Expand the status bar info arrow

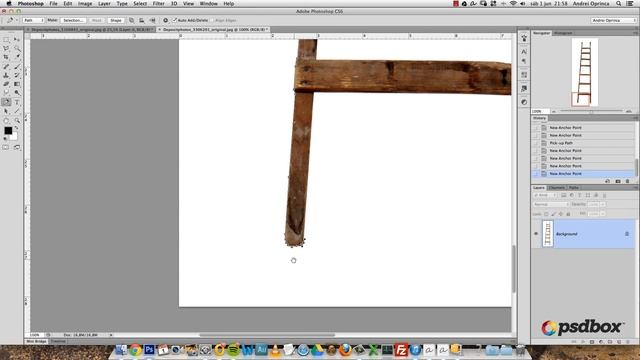[111, 335]
